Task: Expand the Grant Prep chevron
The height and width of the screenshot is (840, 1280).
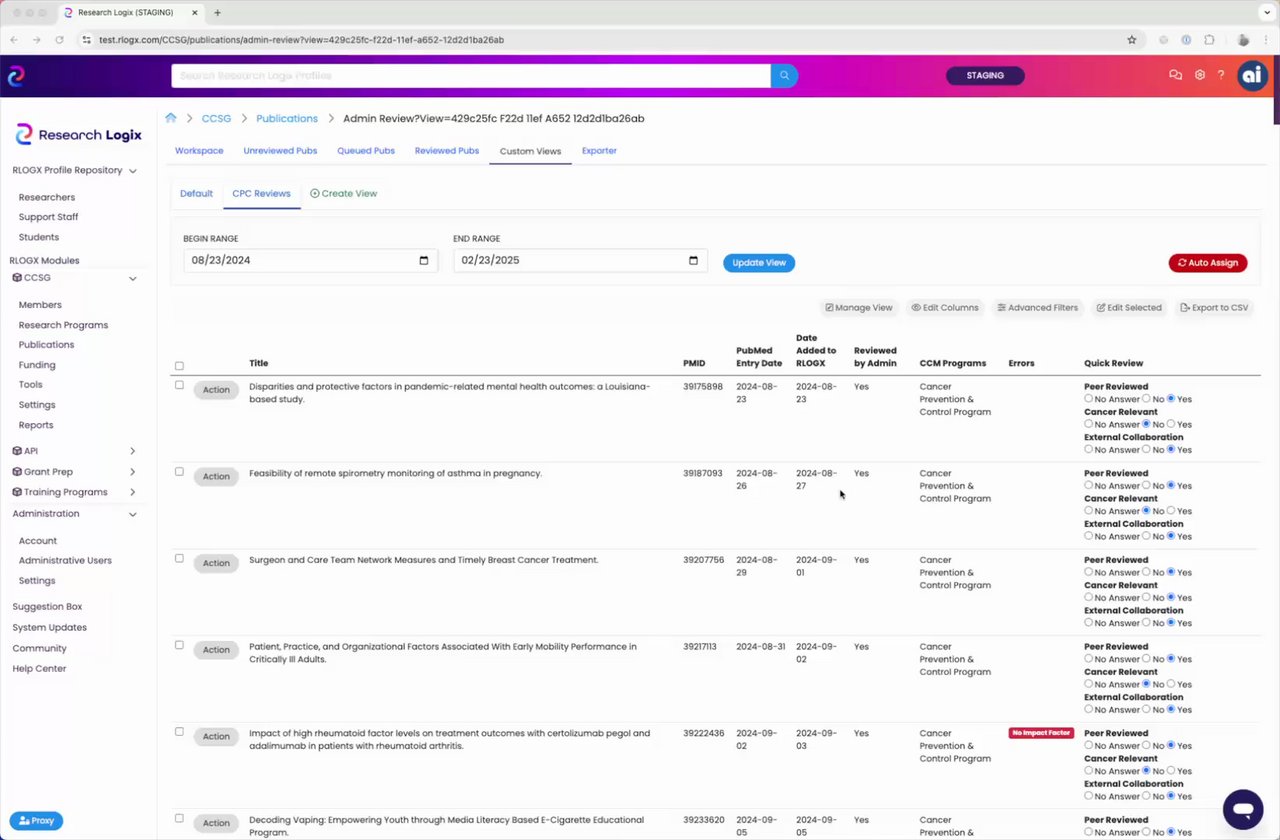Action: pos(133,472)
